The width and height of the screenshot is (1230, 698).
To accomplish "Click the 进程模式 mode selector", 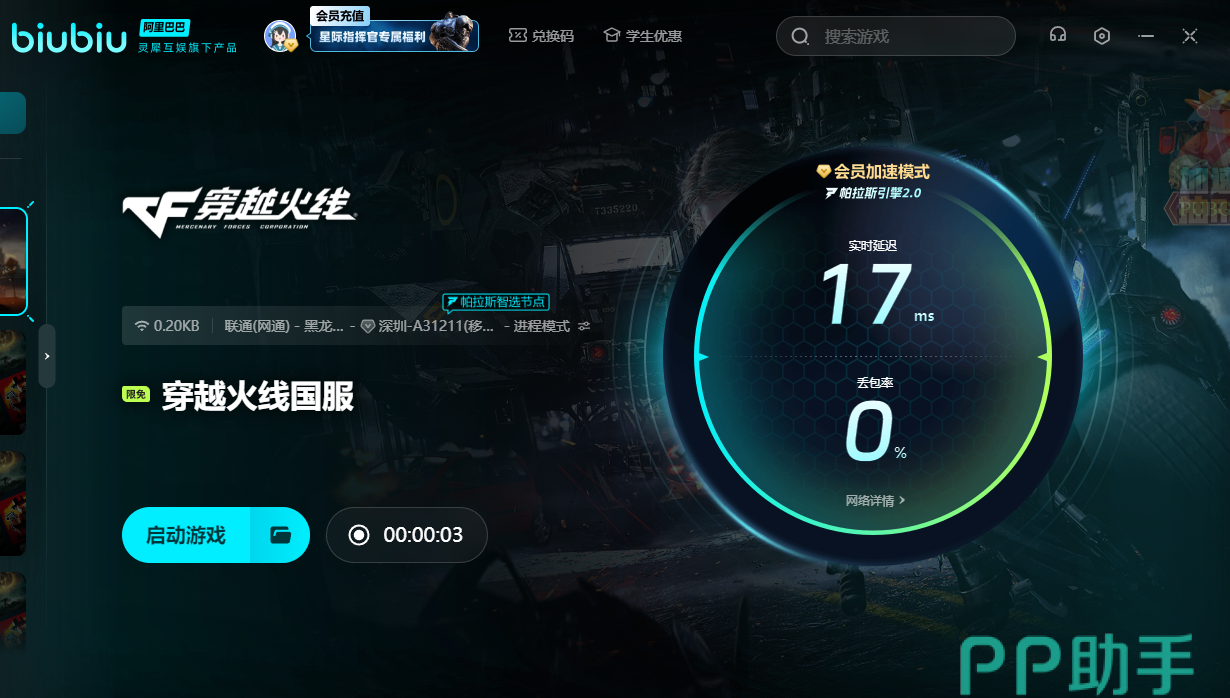I will (x=540, y=326).
